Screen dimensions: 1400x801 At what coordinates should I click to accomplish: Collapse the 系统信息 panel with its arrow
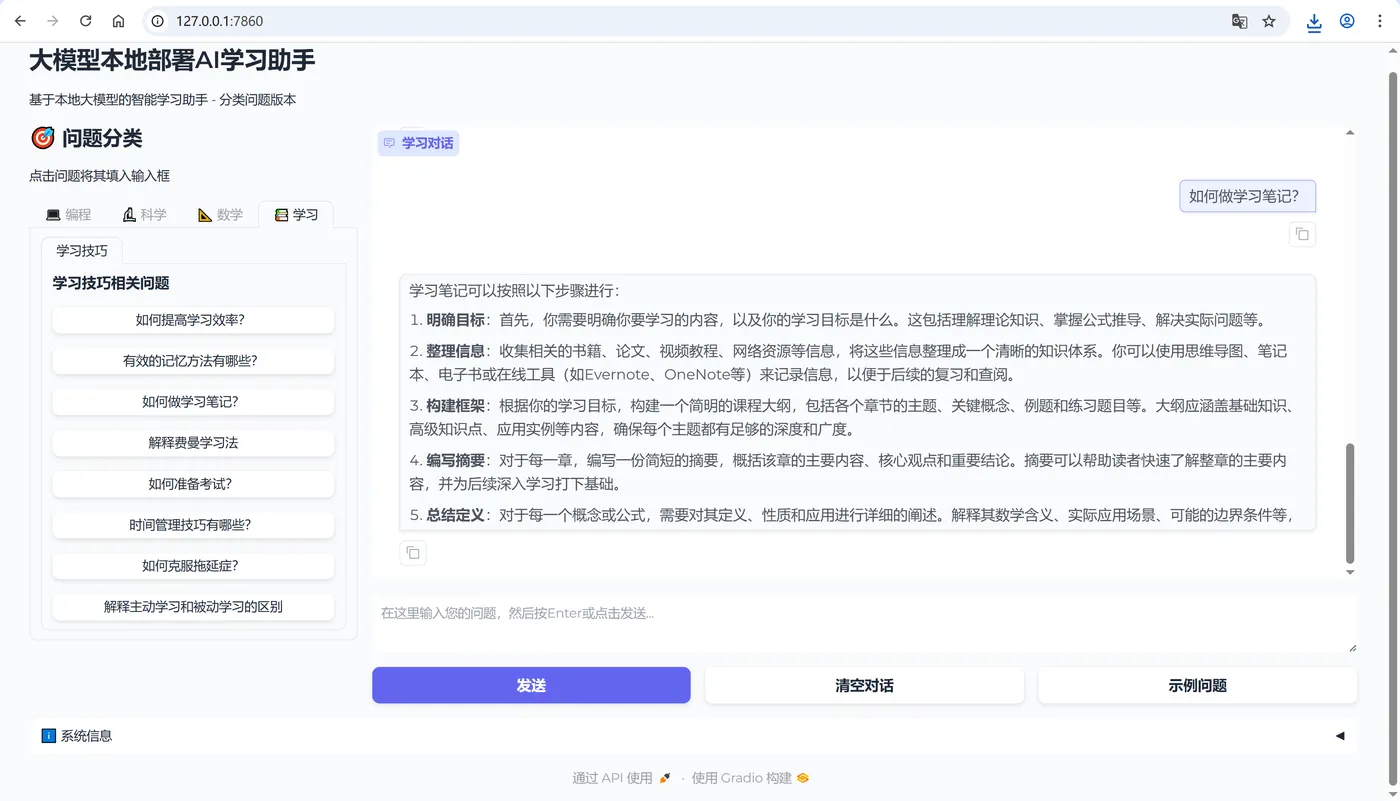[1339, 735]
